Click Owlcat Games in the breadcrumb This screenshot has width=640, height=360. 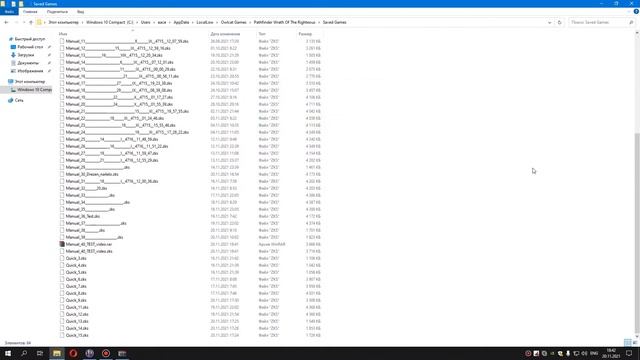(x=234, y=22)
